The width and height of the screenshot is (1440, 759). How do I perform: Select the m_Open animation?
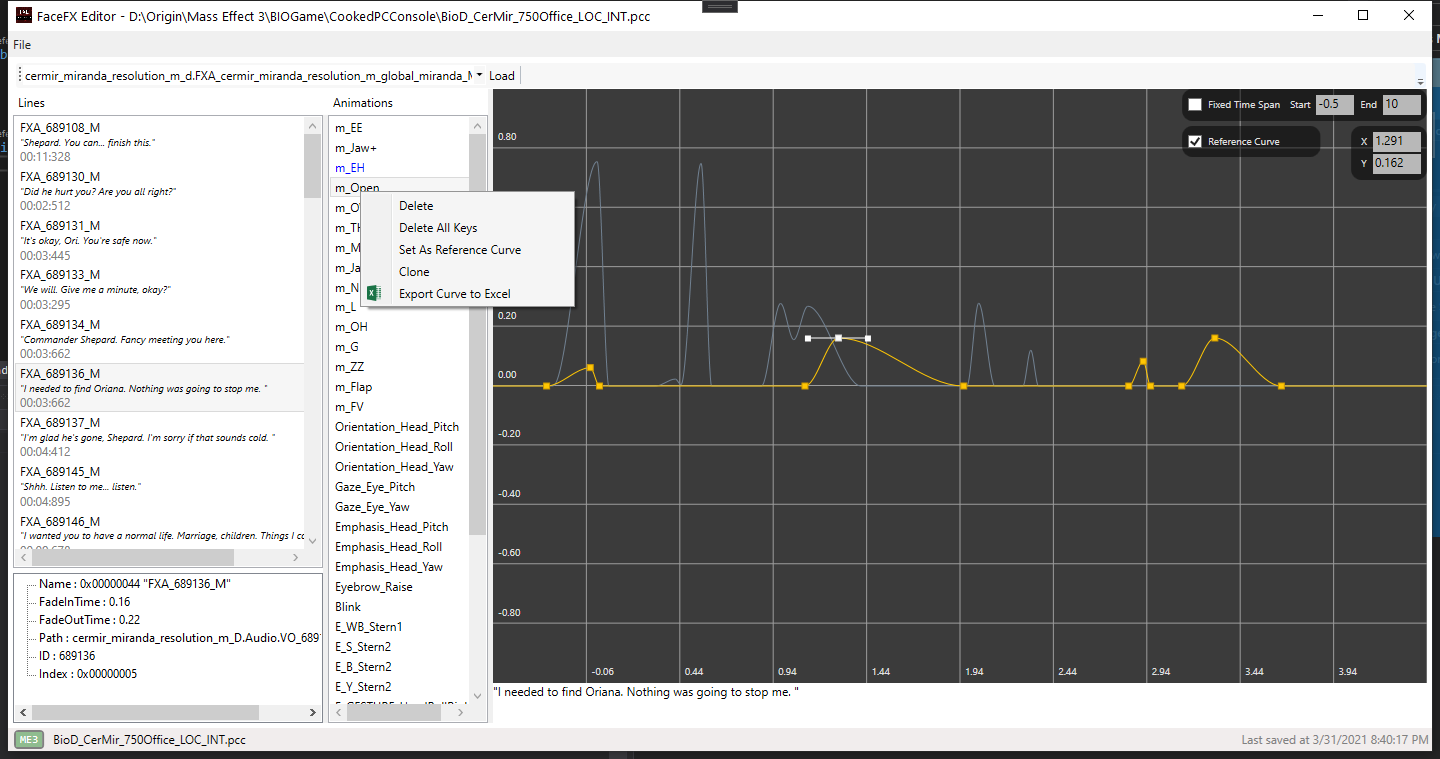click(357, 188)
